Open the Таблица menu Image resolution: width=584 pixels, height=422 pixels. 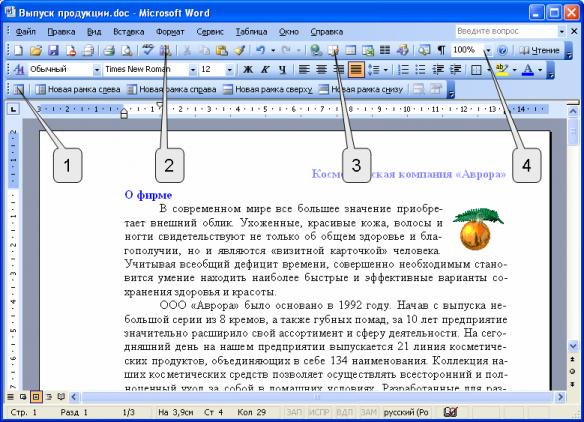(x=251, y=32)
